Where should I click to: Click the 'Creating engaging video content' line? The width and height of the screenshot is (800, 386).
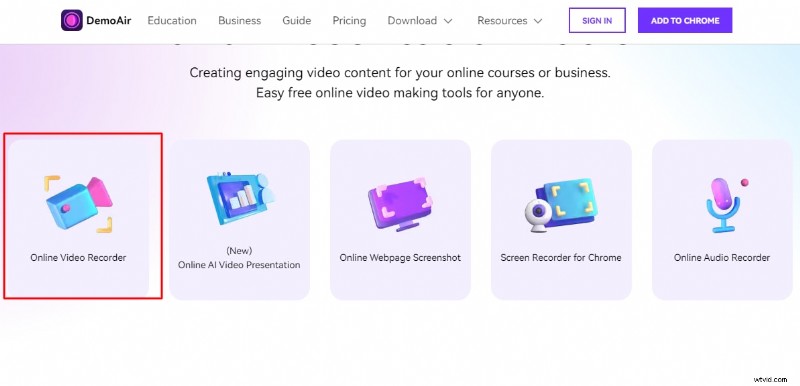pyautogui.click(x=400, y=72)
